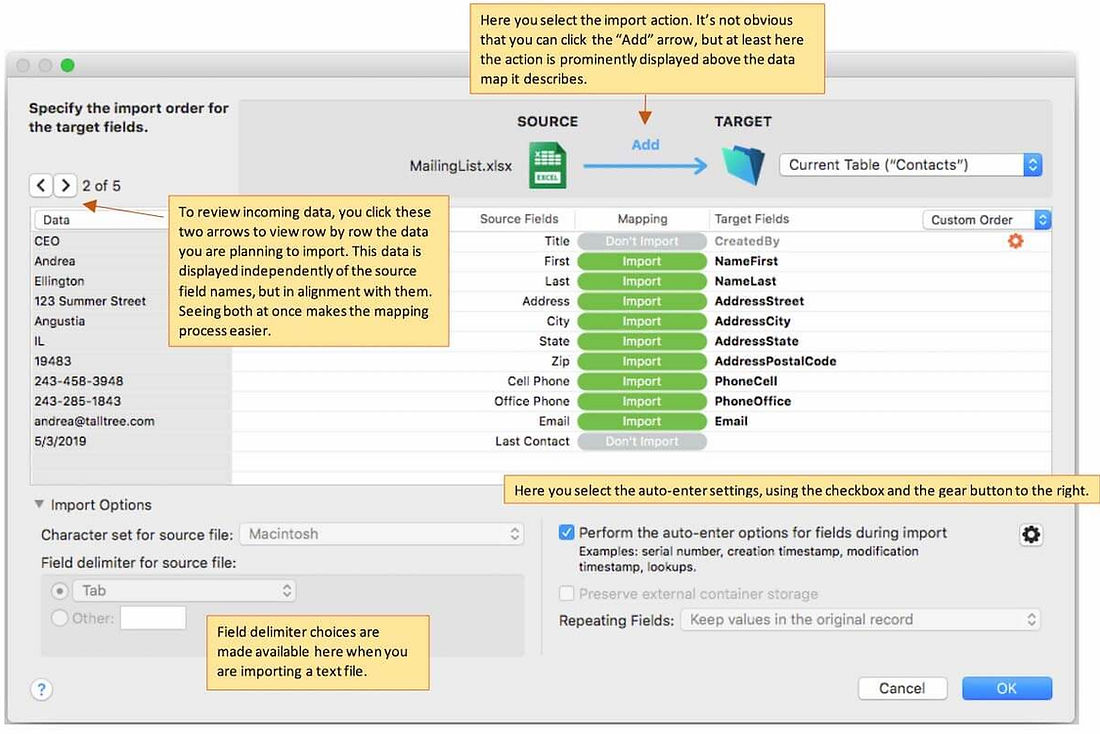Toggle the First row Import mapping
Screen dimensions: 1100x734
click(641, 261)
